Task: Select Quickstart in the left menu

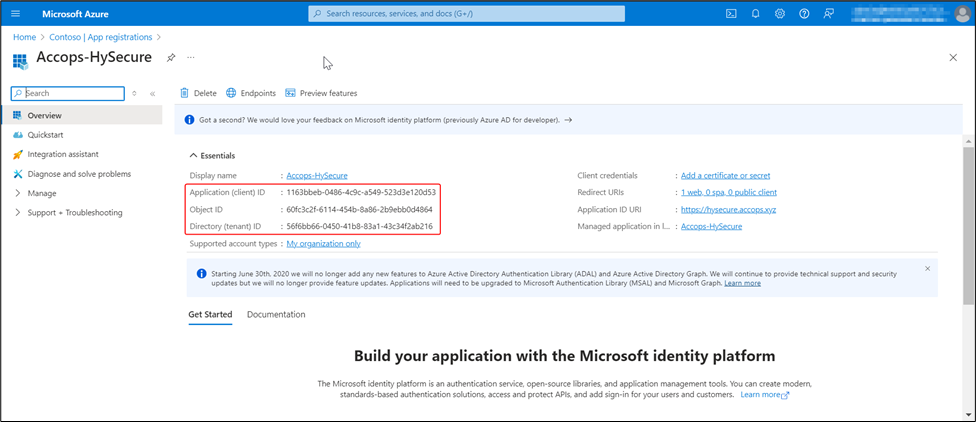Action: (x=48, y=135)
